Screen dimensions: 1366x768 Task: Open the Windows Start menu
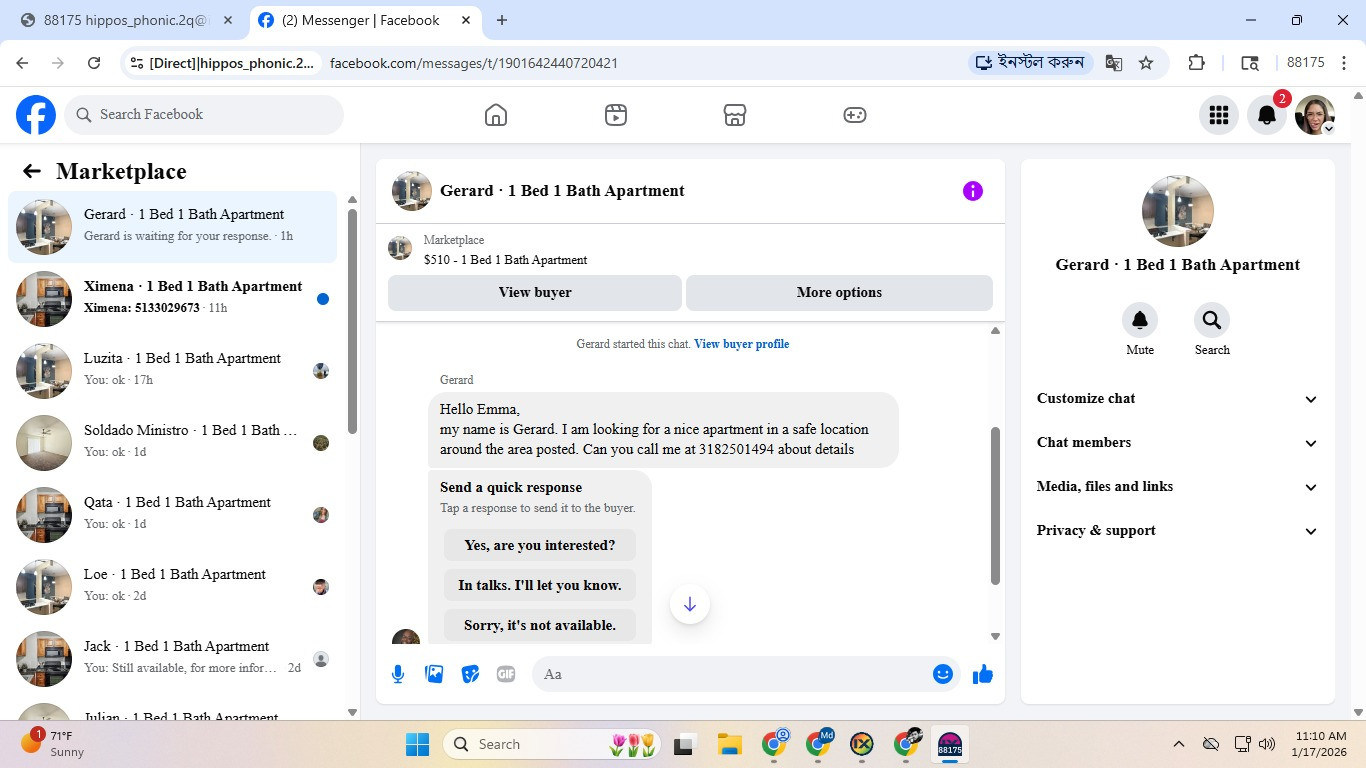click(x=417, y=744)
